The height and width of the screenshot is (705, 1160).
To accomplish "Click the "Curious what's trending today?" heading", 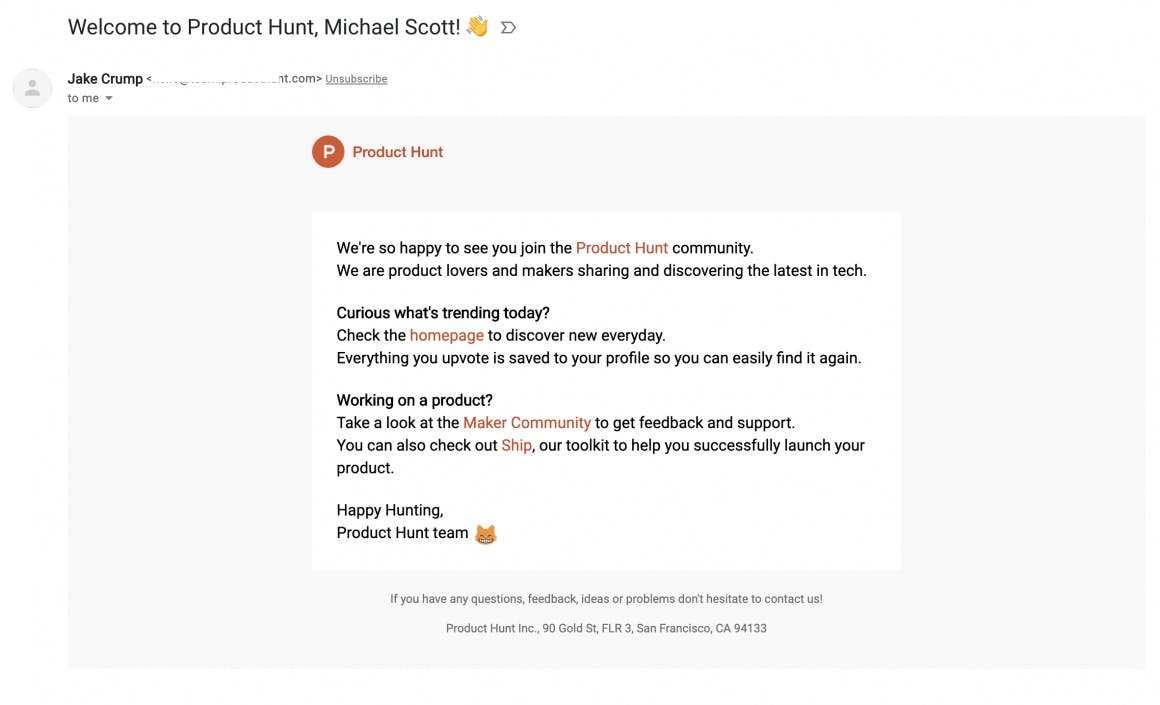I will [x=443, y=313].
